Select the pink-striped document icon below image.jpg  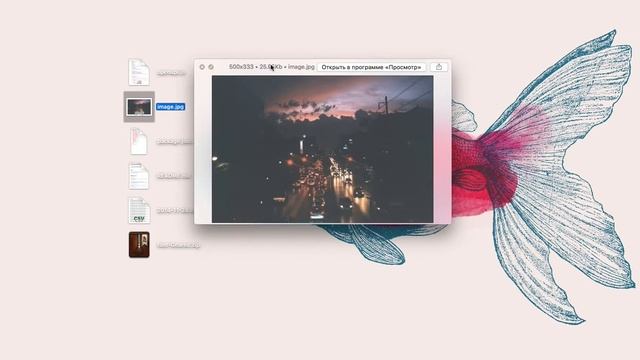tap(139, 141)
